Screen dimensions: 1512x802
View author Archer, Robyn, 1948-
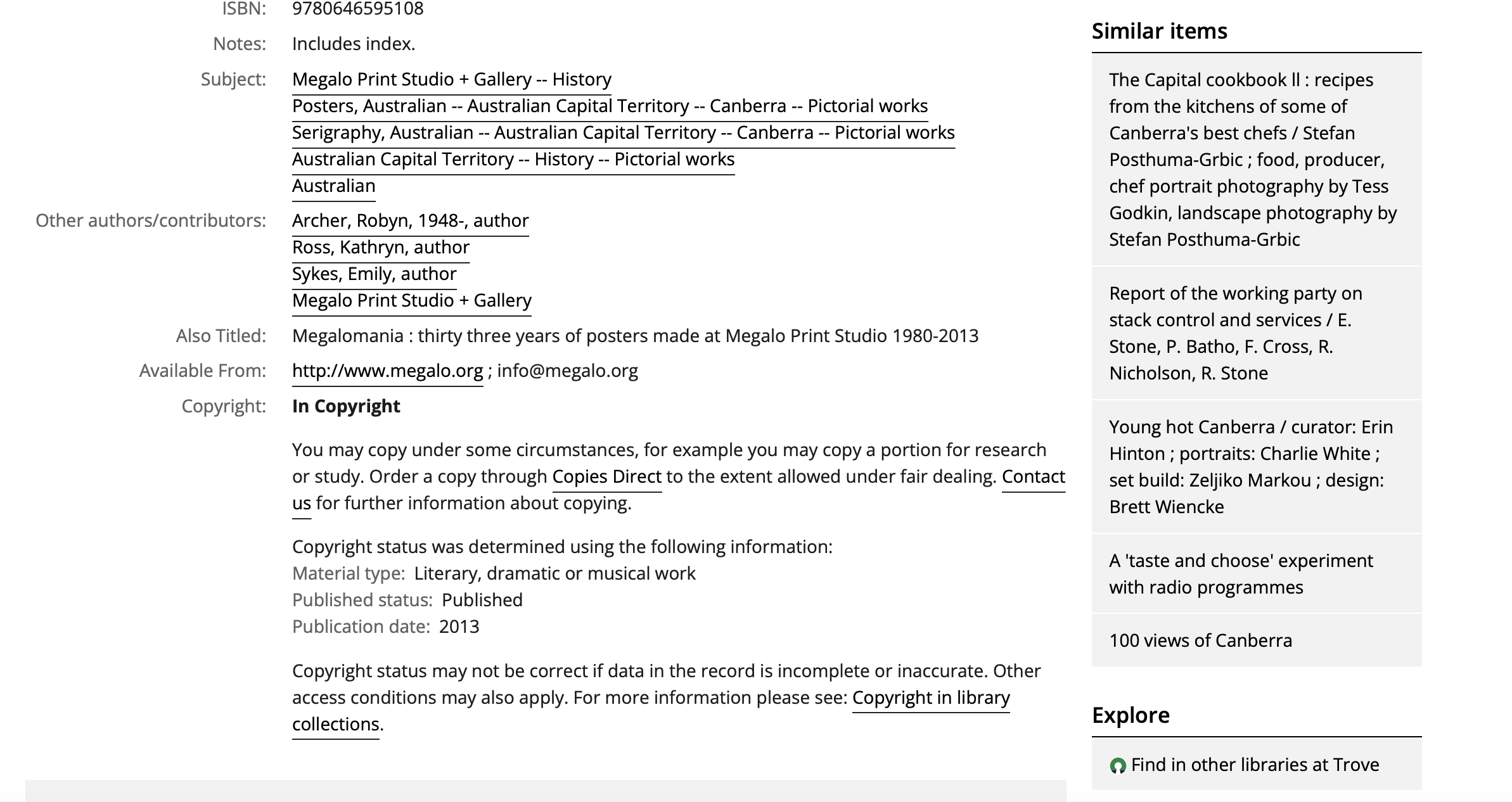[x=411, y=220]
